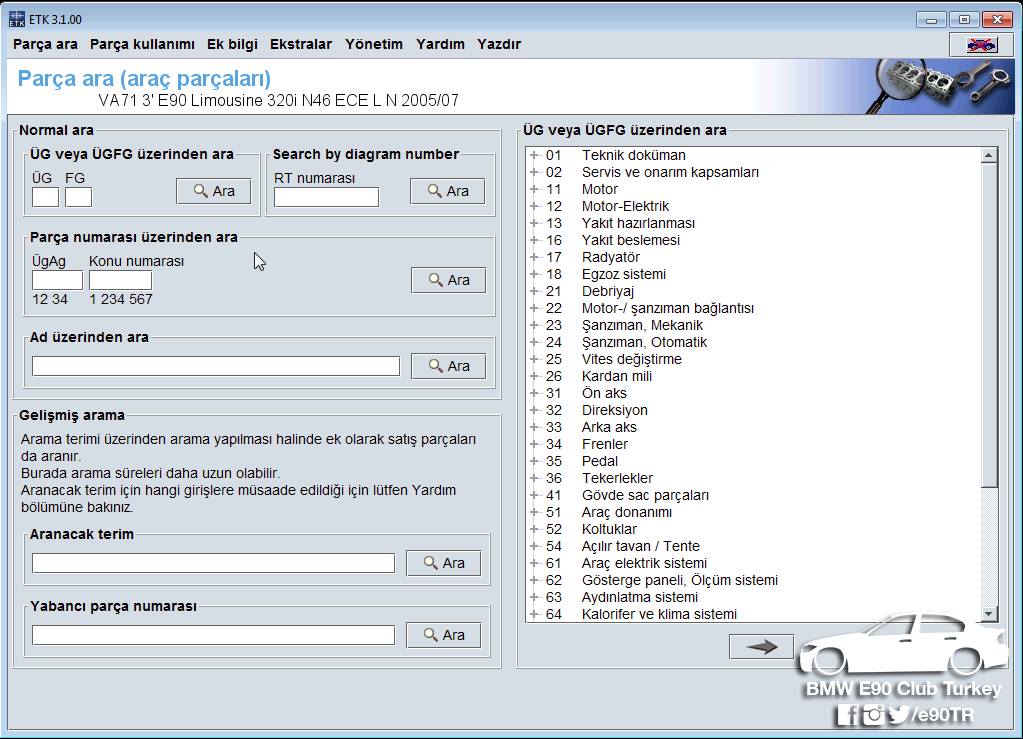Click Ara button for Yabancı parça numarası
The image size is (1023, 739).
coord(444,635)
